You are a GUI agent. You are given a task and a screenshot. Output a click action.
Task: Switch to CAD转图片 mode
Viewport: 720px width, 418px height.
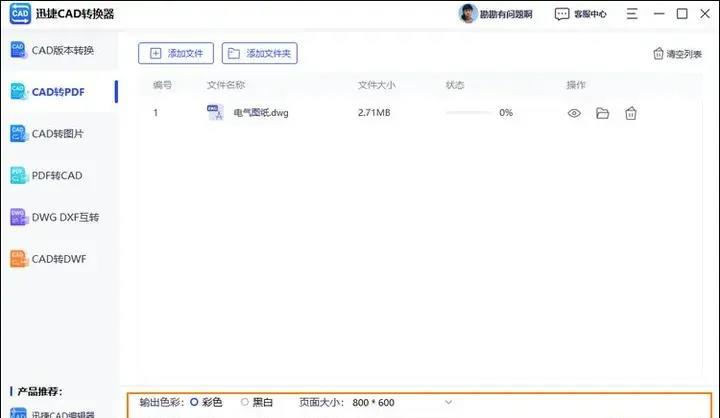coord(59,134)
